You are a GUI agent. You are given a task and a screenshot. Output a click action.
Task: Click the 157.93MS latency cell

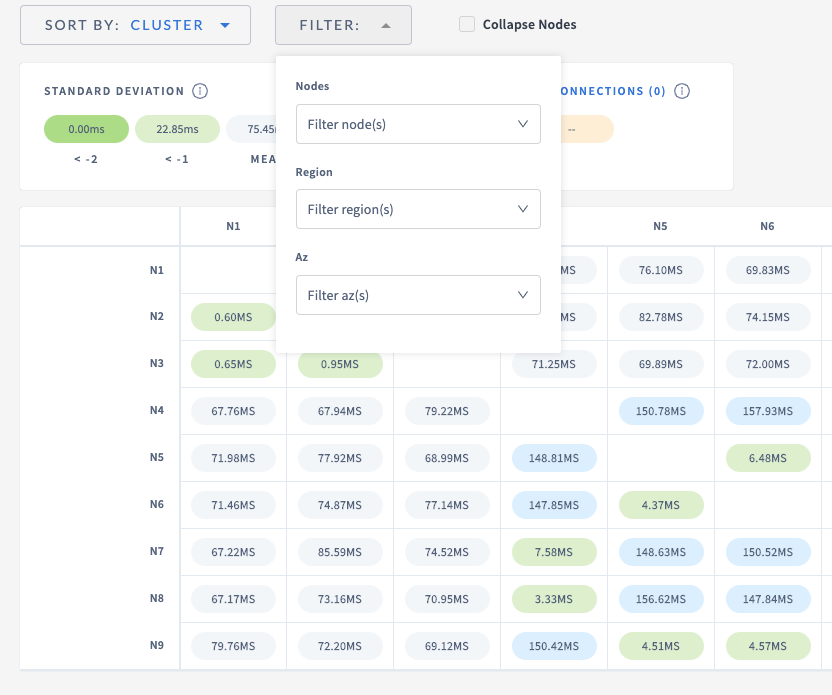tap(768, 411)
